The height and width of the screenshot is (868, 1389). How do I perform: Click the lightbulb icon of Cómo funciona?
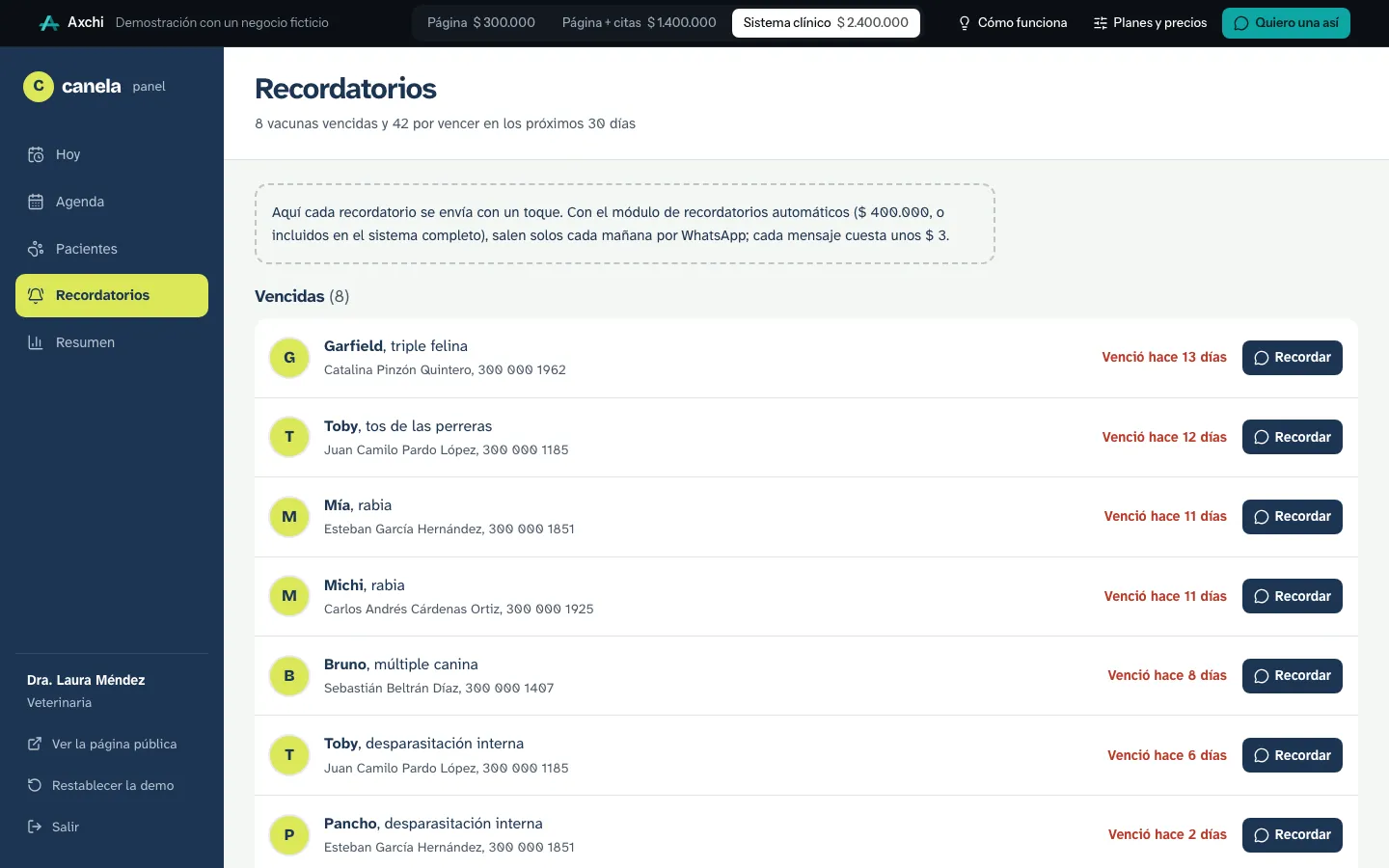[x=965, y=23]
